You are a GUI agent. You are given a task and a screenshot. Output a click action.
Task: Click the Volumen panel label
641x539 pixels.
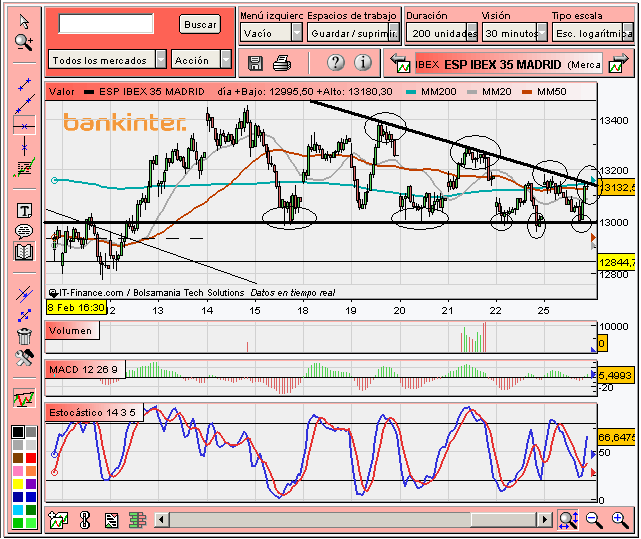(x=71, y=330)
